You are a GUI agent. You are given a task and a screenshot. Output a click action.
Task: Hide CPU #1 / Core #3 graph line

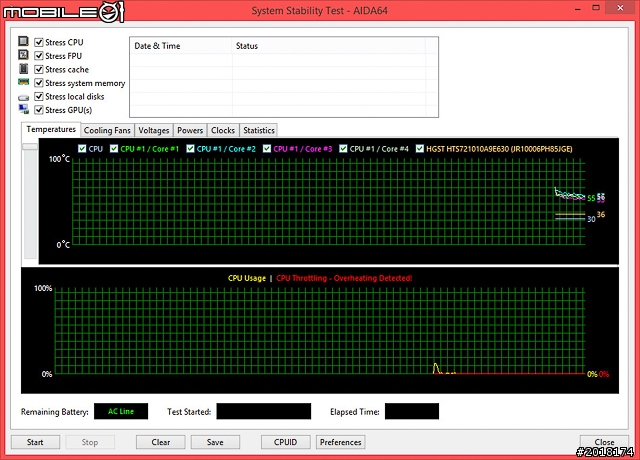point(267,149)
